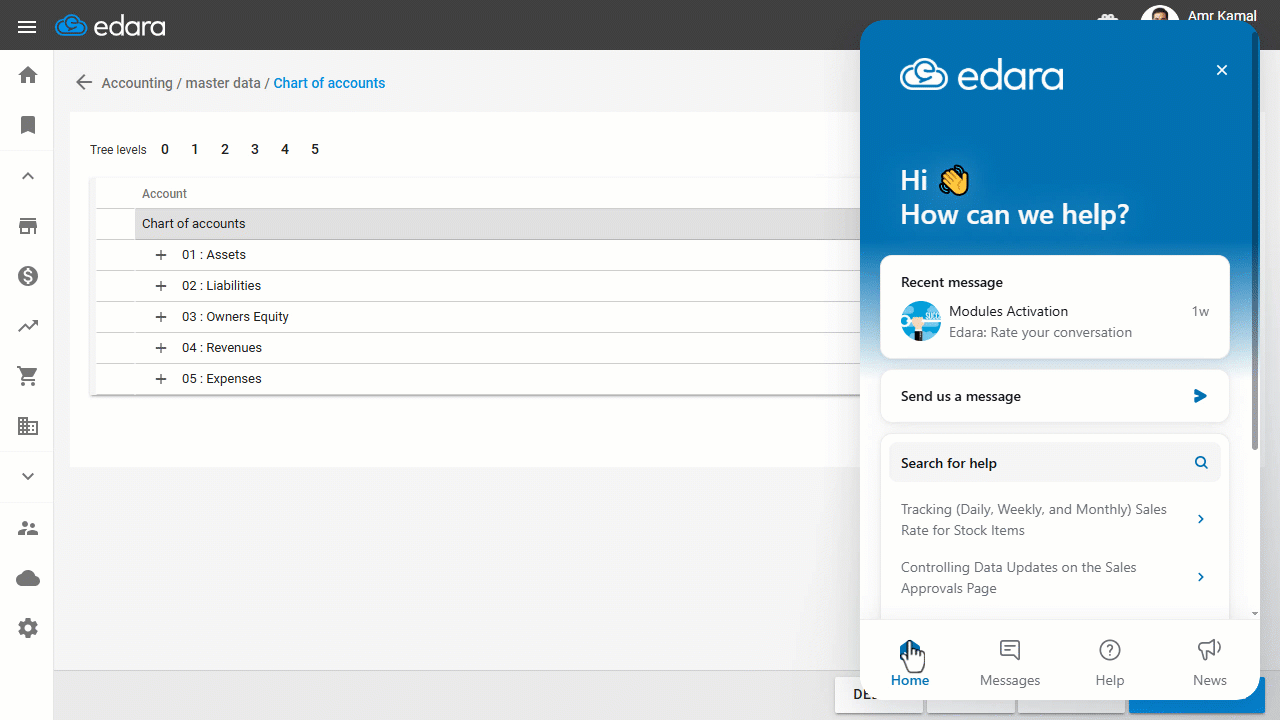Open the cloud sidebar icon
Image resolution: width=1280 pixels, height=720 pixels.
pyautogui.click(x=28, y=578)
